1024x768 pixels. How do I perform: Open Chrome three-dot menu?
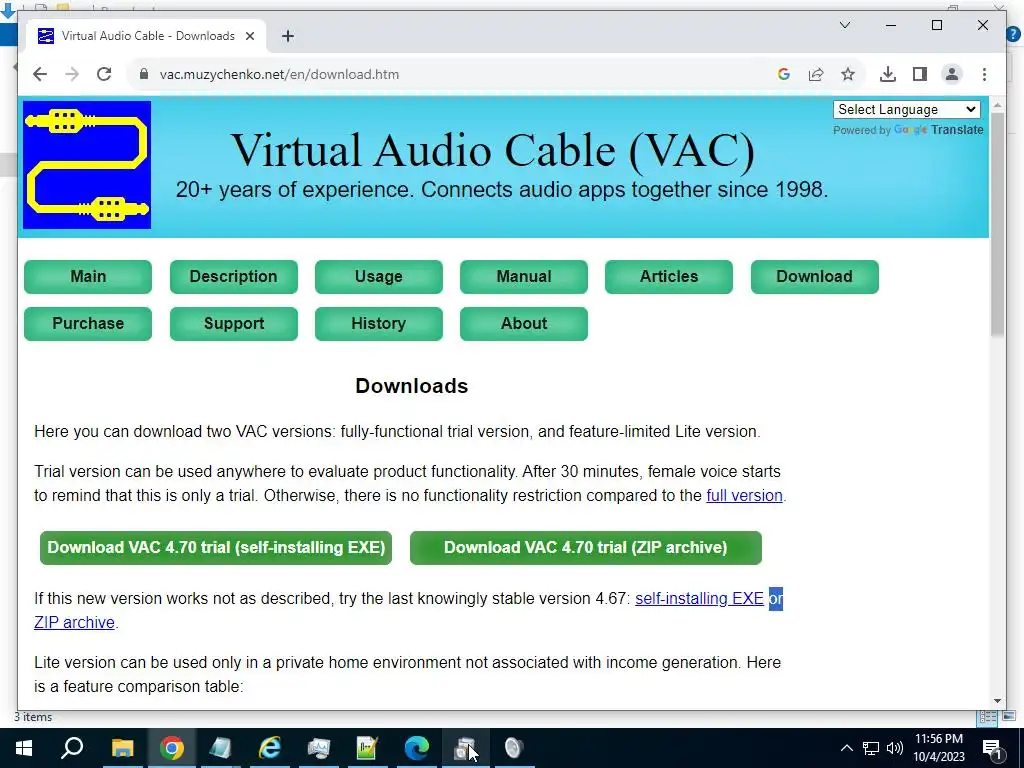(984, 74)
